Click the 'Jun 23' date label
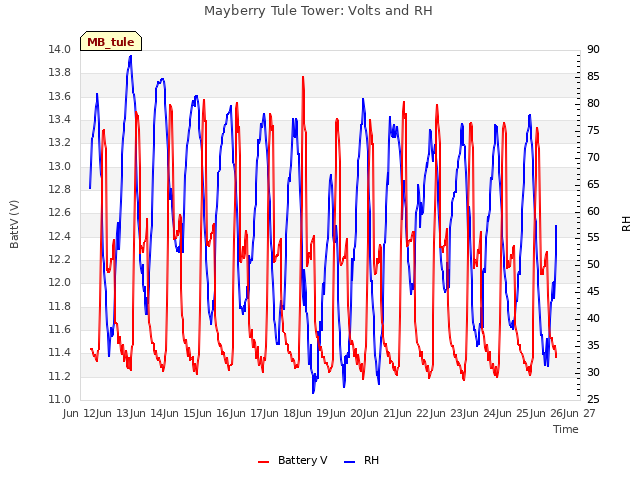 tap(447, 413)
